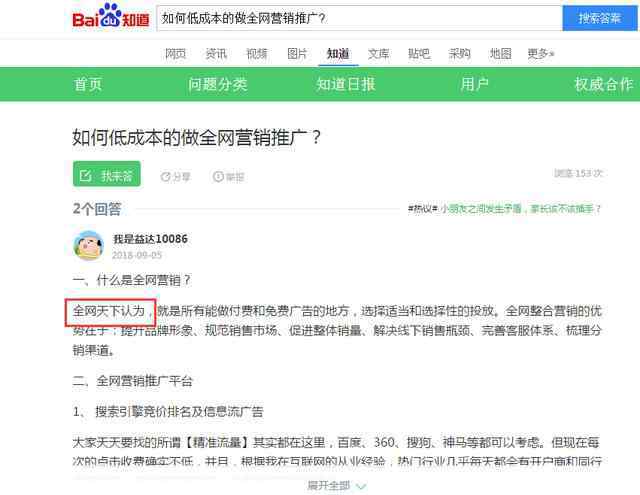Open the 文库 tab

tap(378, 53)
